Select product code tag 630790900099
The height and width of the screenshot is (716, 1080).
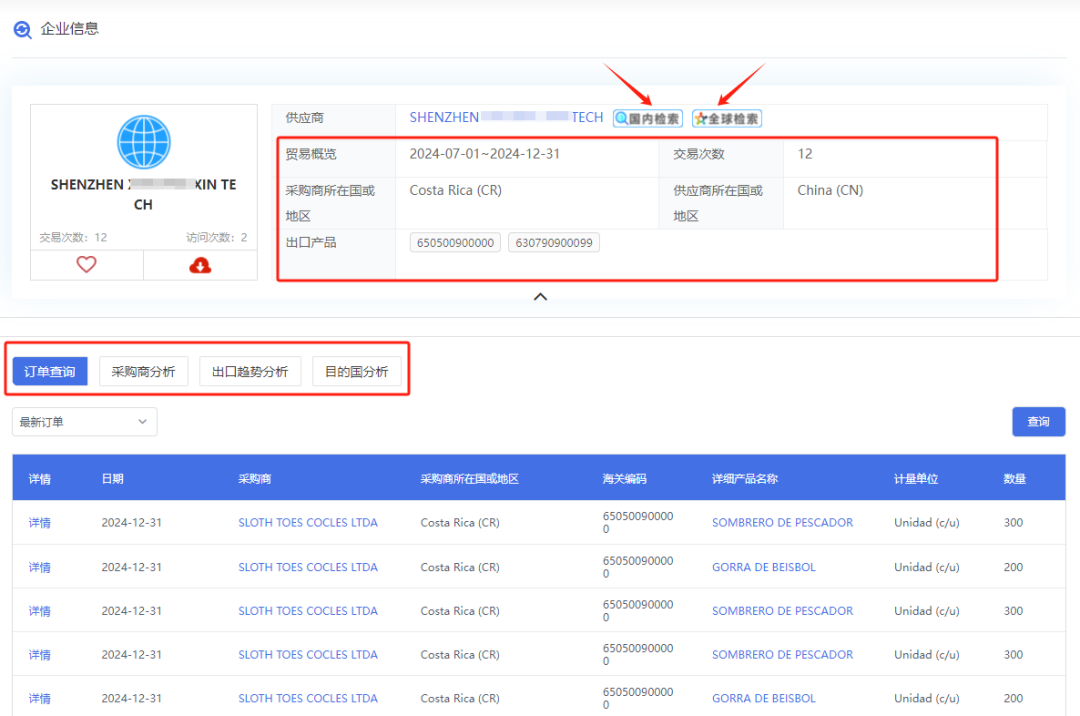(x=554, y=242)
